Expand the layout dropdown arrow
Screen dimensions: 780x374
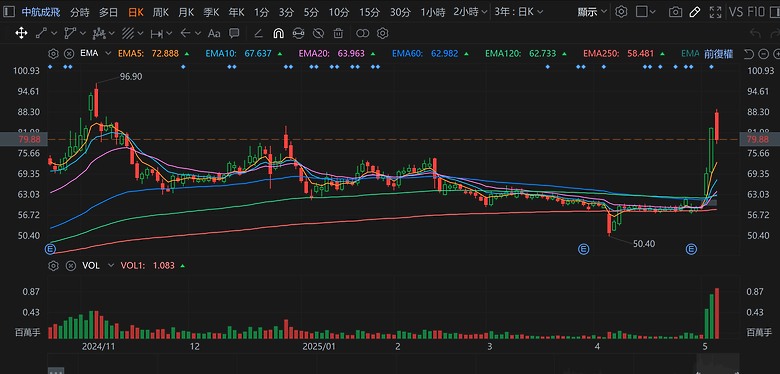653,12
